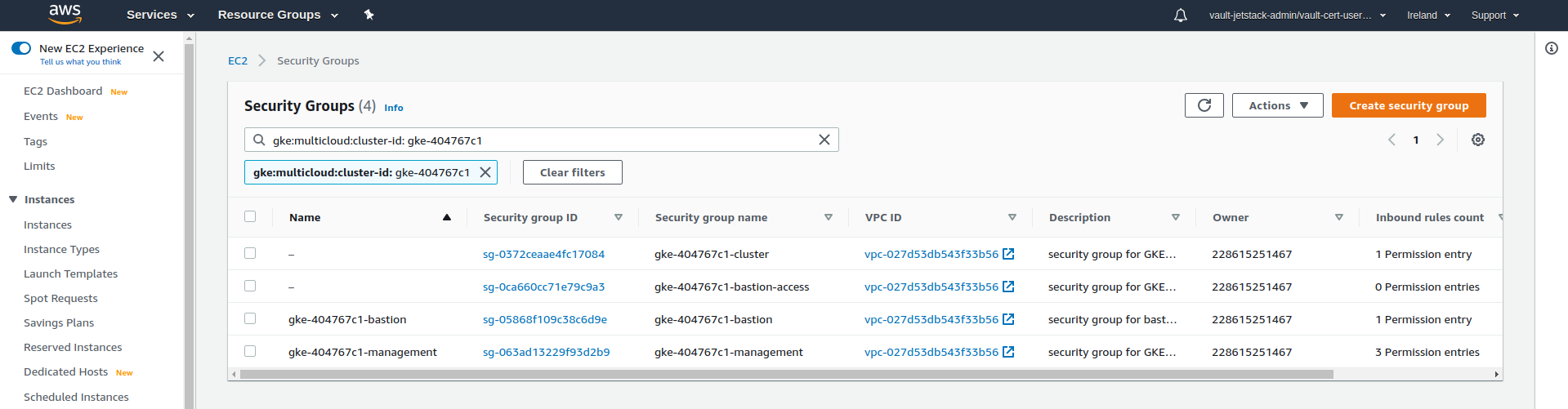Open the AWS home logo

coord(65,14)
